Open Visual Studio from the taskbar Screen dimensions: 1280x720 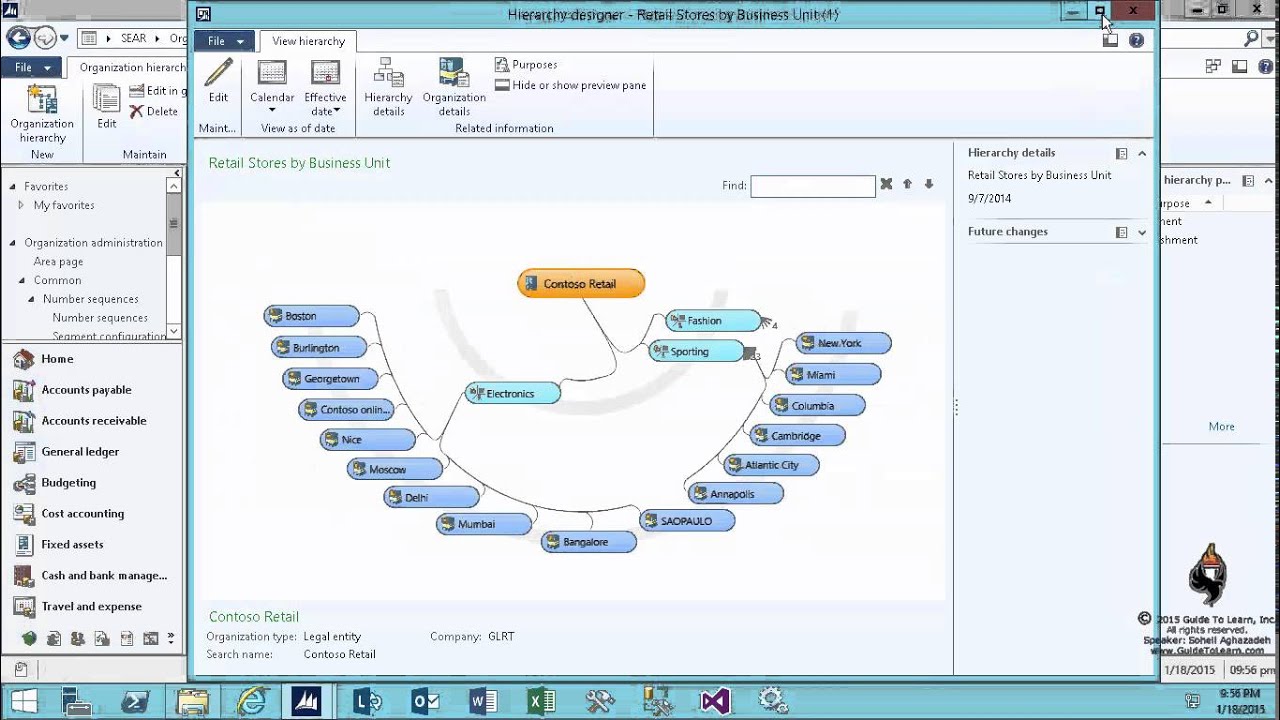tap(714, 701)
